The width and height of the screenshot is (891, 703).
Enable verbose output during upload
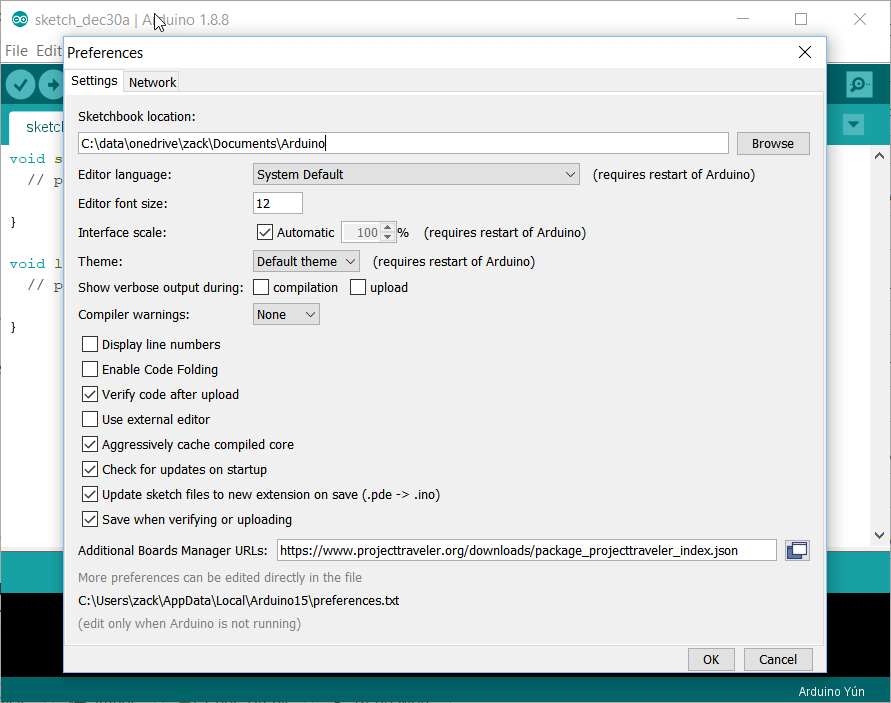click(358, 287)
